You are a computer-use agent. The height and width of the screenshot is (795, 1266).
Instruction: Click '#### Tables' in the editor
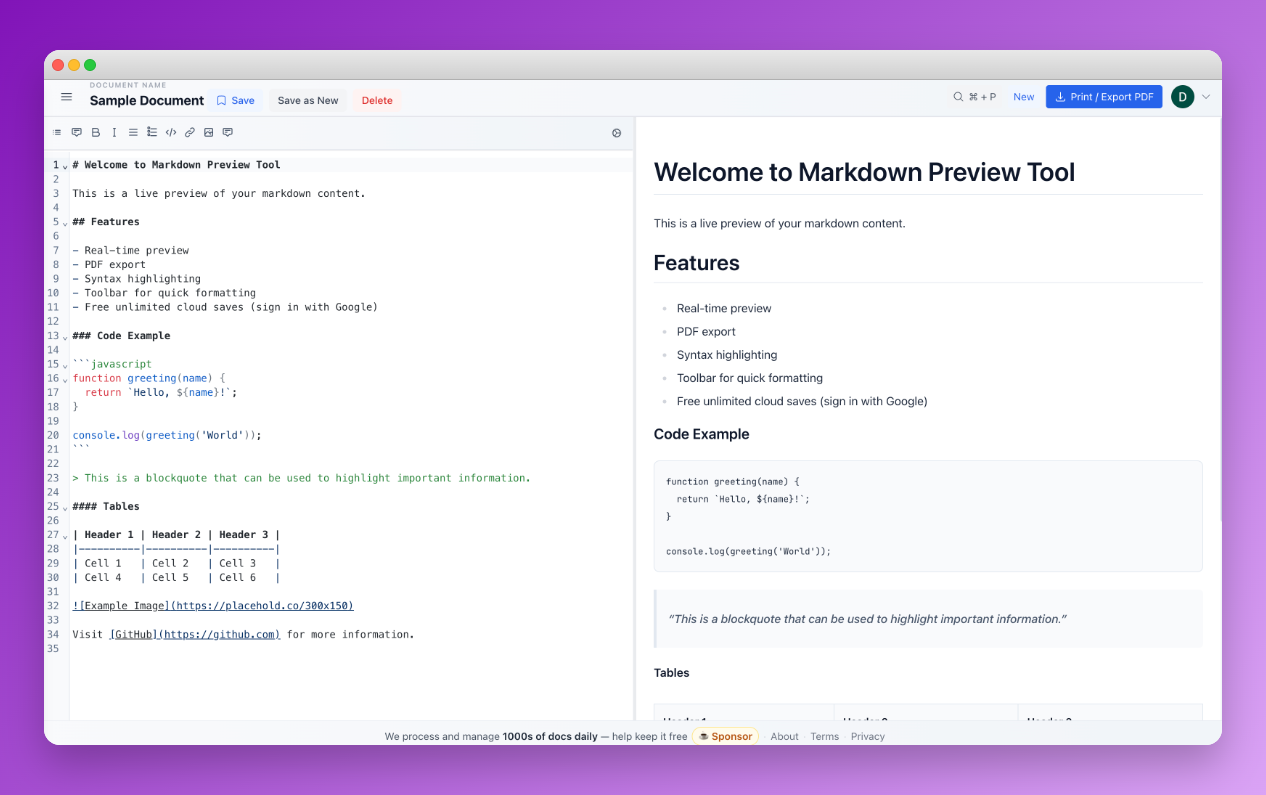point(106,506)
